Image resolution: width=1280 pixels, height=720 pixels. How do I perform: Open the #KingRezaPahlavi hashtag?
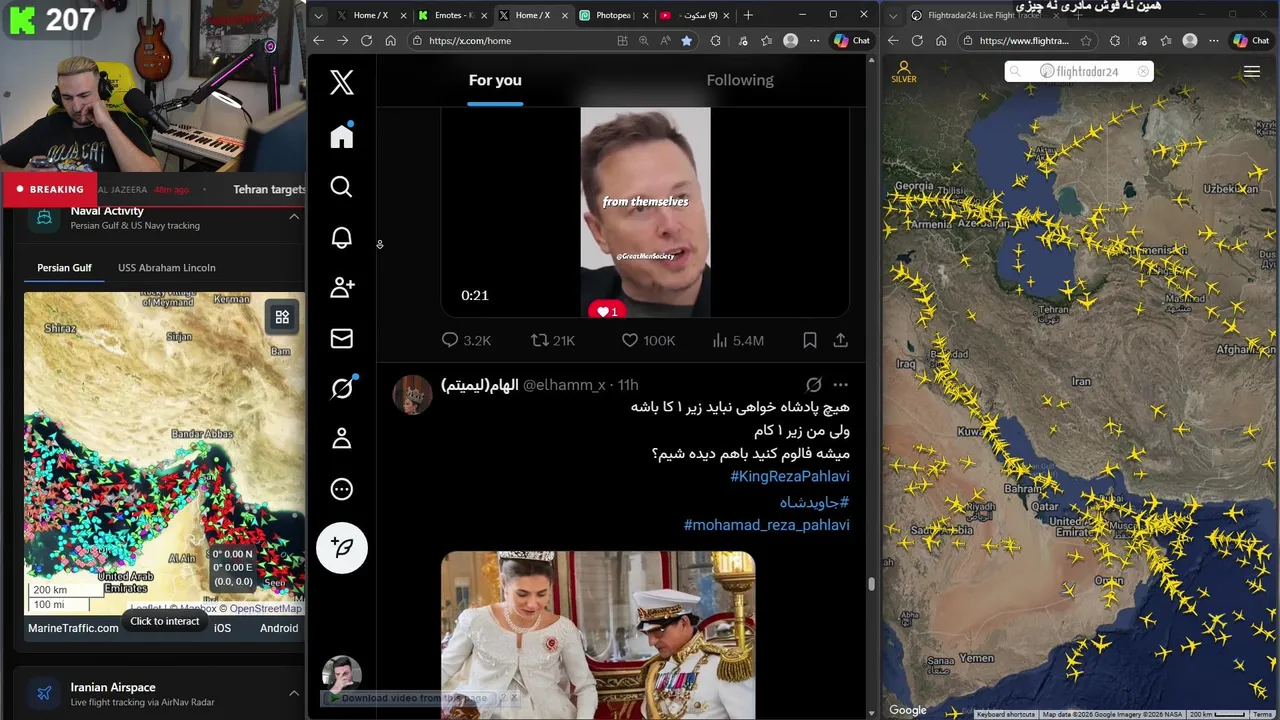click(790, 477)
